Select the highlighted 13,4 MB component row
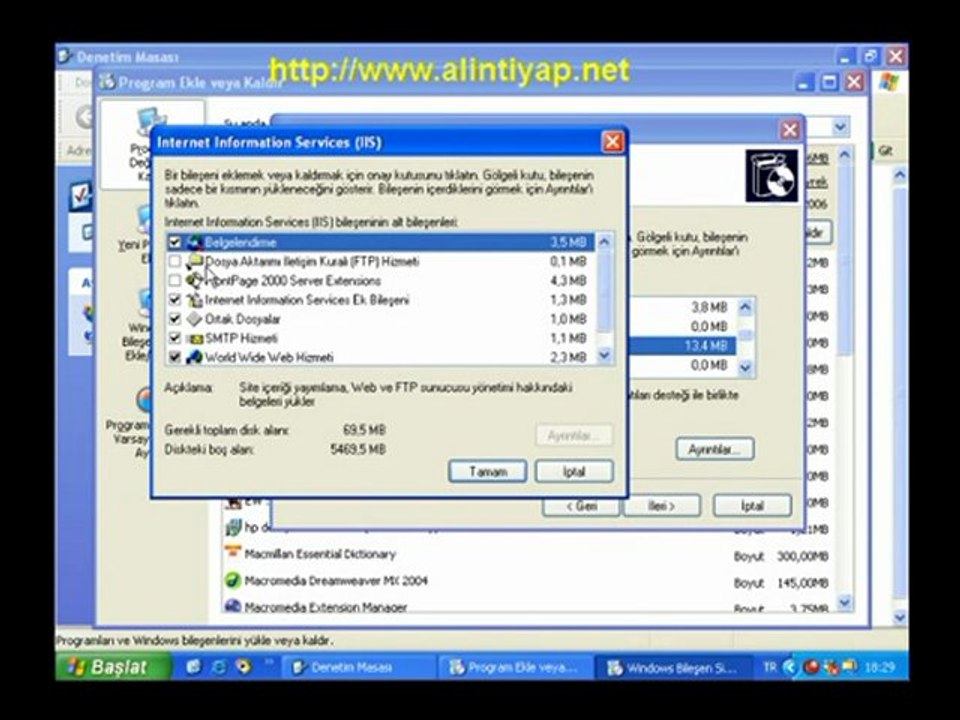The height and width of the screenshot is (720, 960). [681, 346]
